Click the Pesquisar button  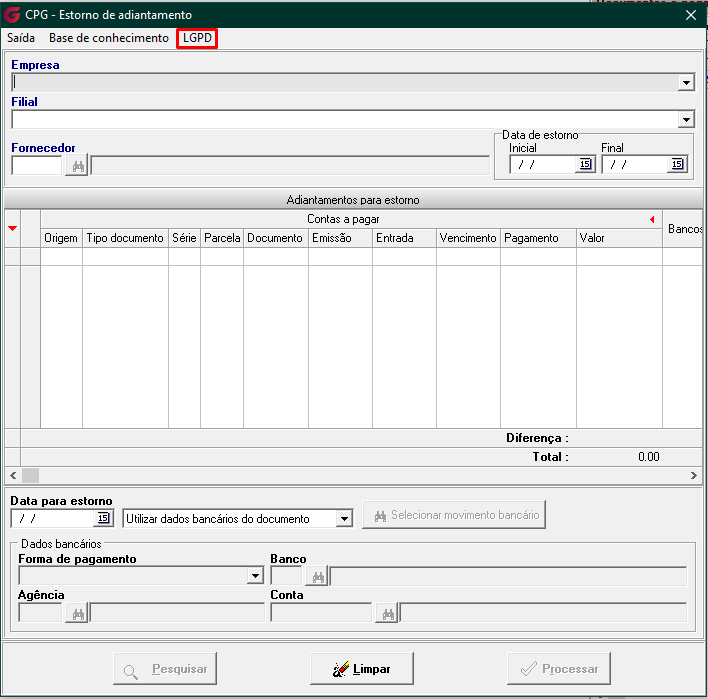(165, 669)
